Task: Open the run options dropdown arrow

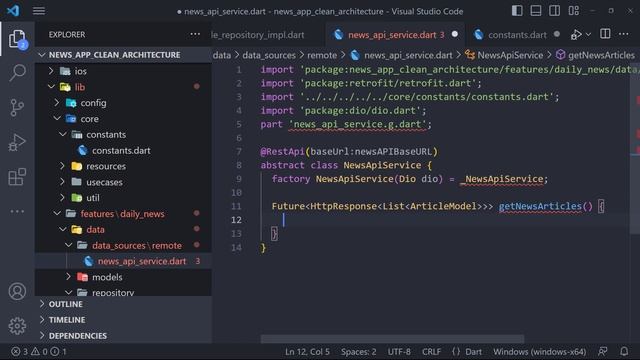Action: click(x=588, y=35)
